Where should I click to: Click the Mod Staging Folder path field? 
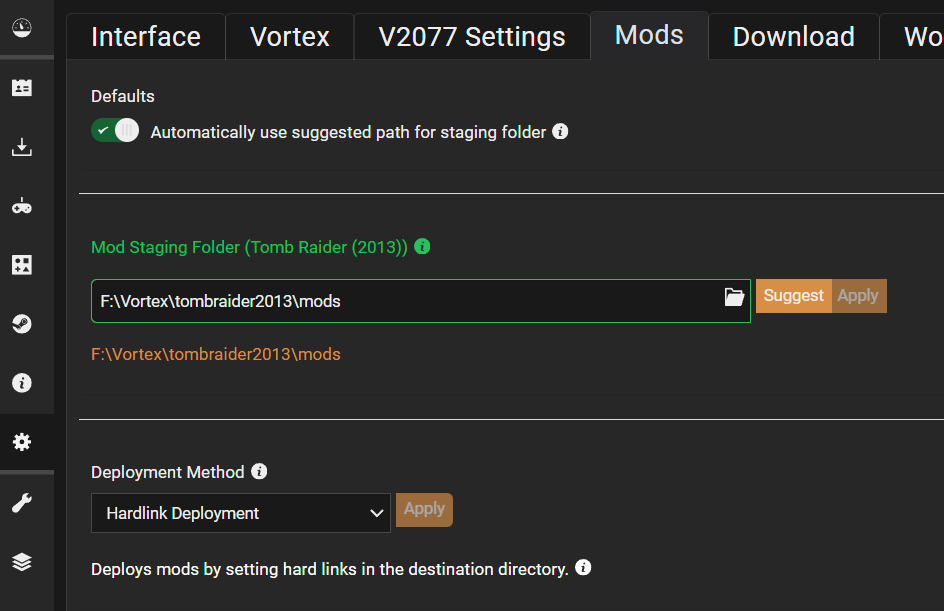421,301
